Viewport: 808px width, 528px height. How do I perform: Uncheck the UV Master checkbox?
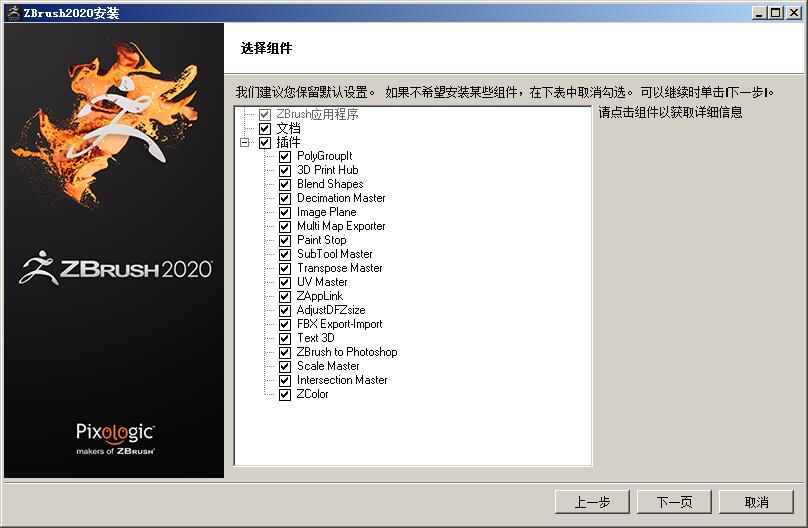[x=285, y=282]
